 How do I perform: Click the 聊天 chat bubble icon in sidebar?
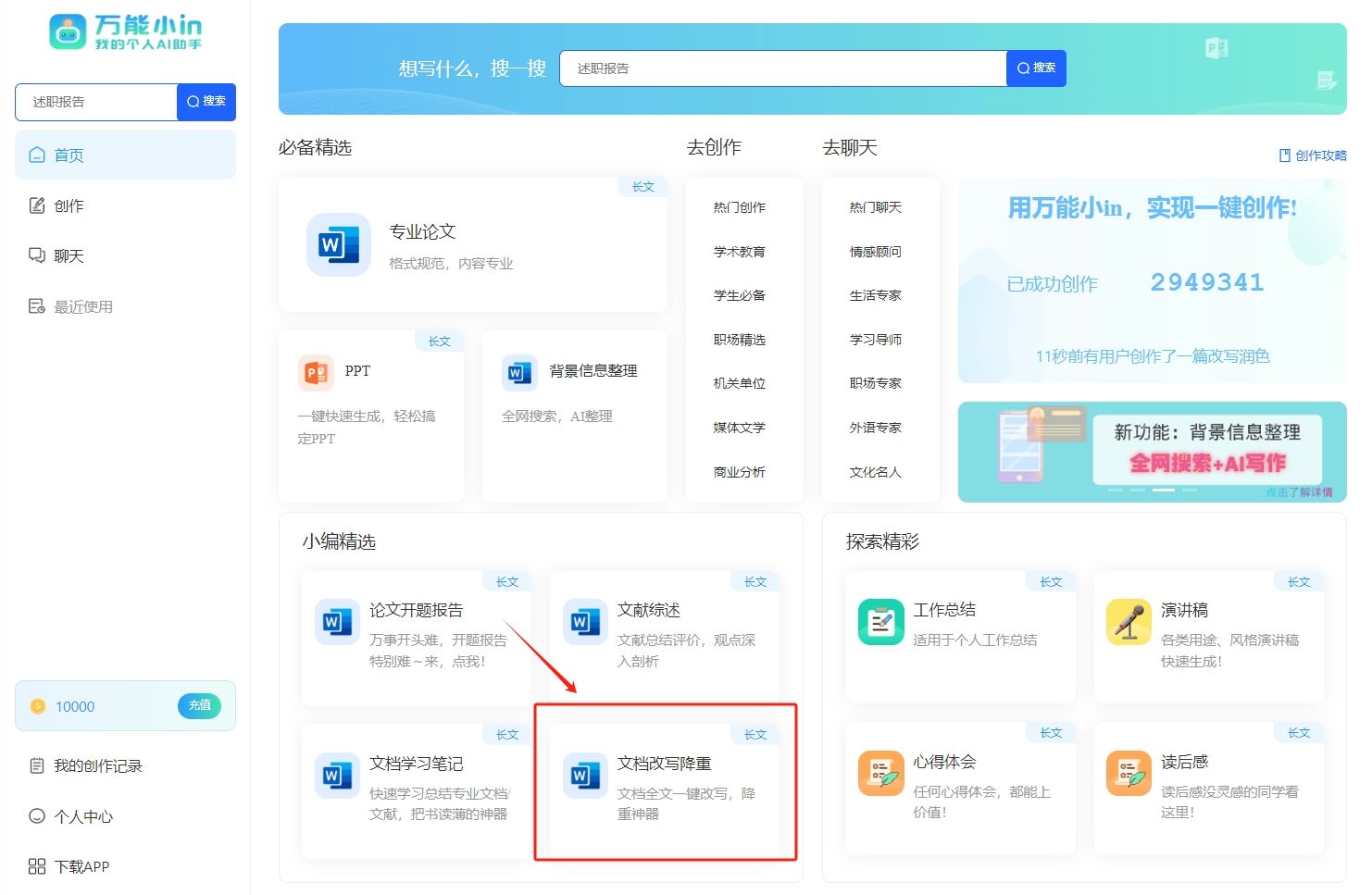[37, 255]
